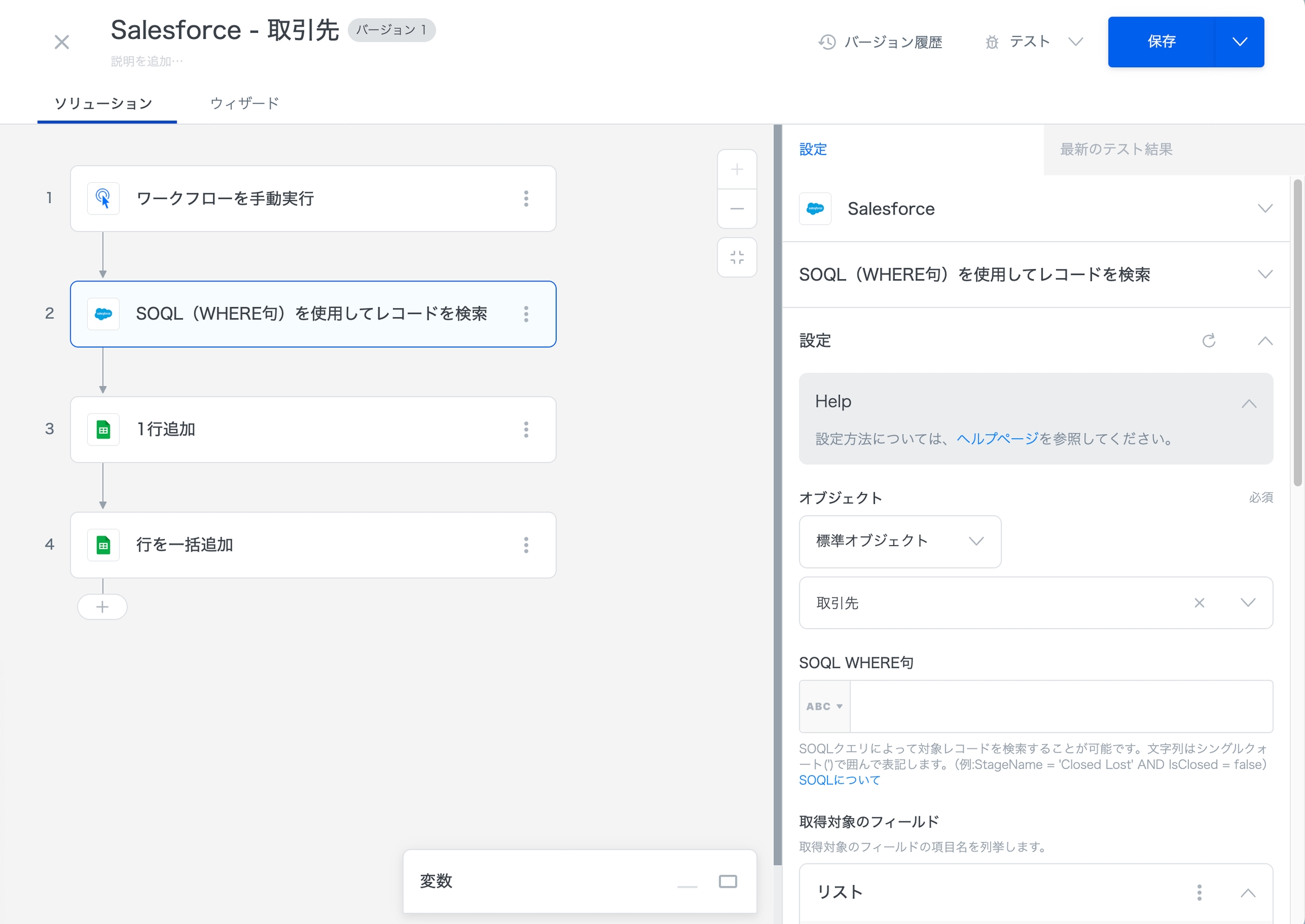Click refresh icon in 設定 section
1305x924 pixels.
(x=1208, y=341)
